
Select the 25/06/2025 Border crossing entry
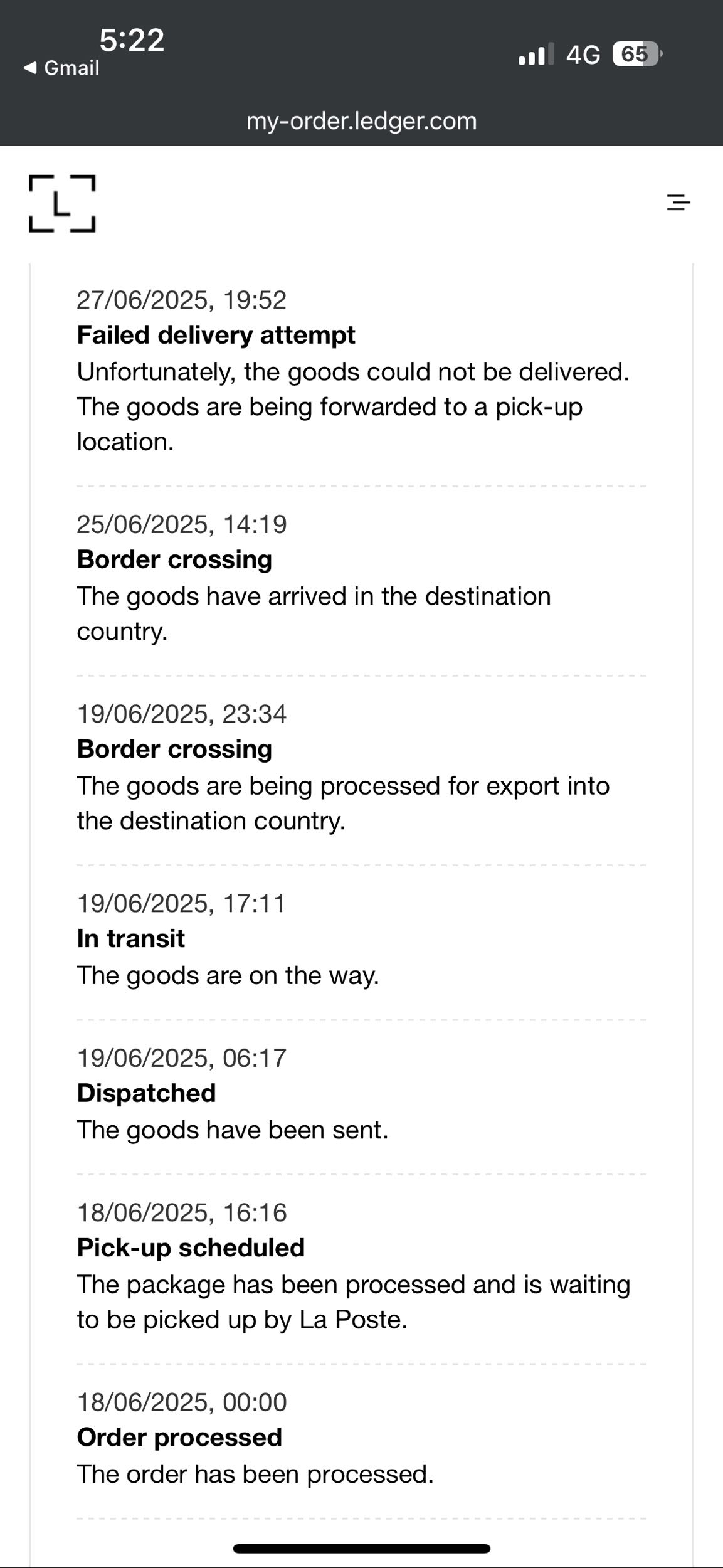pos(174,559)
